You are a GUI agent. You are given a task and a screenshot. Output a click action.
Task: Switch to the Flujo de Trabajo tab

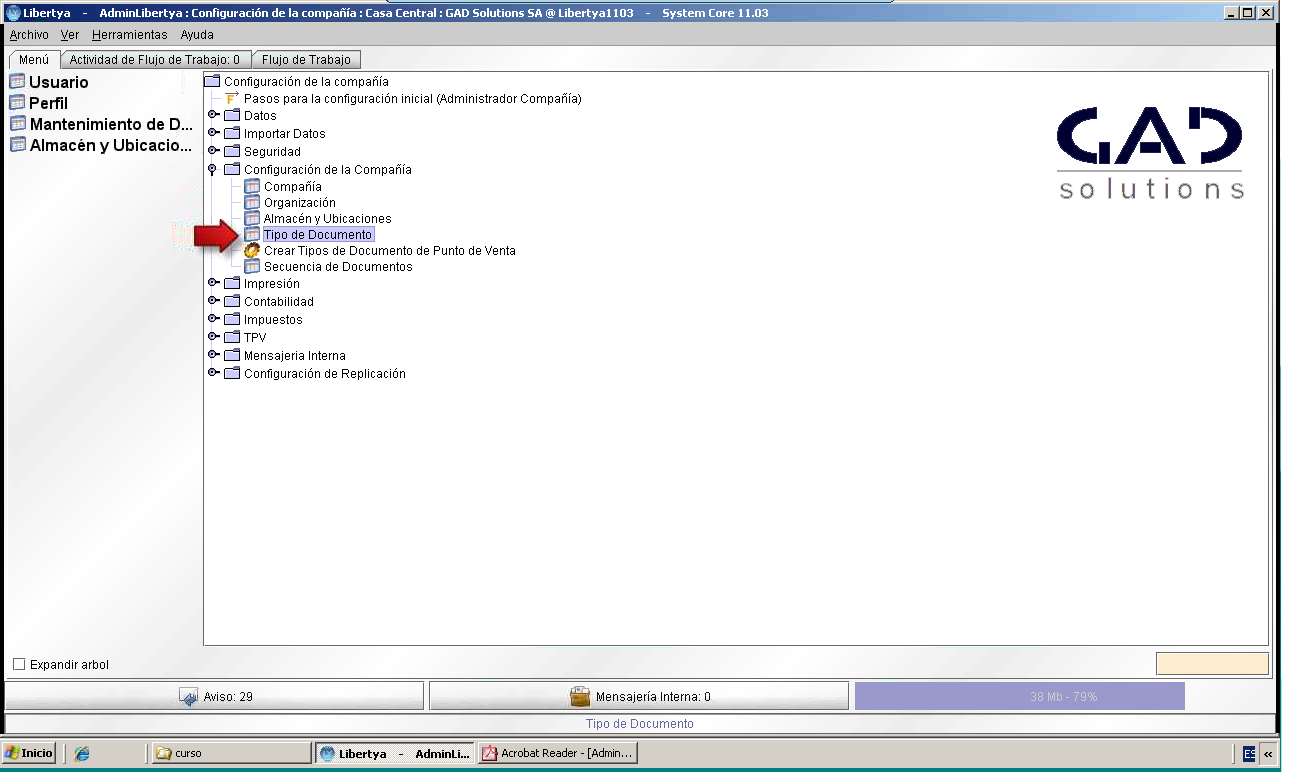pyautogui.click(x=306, y=60)
